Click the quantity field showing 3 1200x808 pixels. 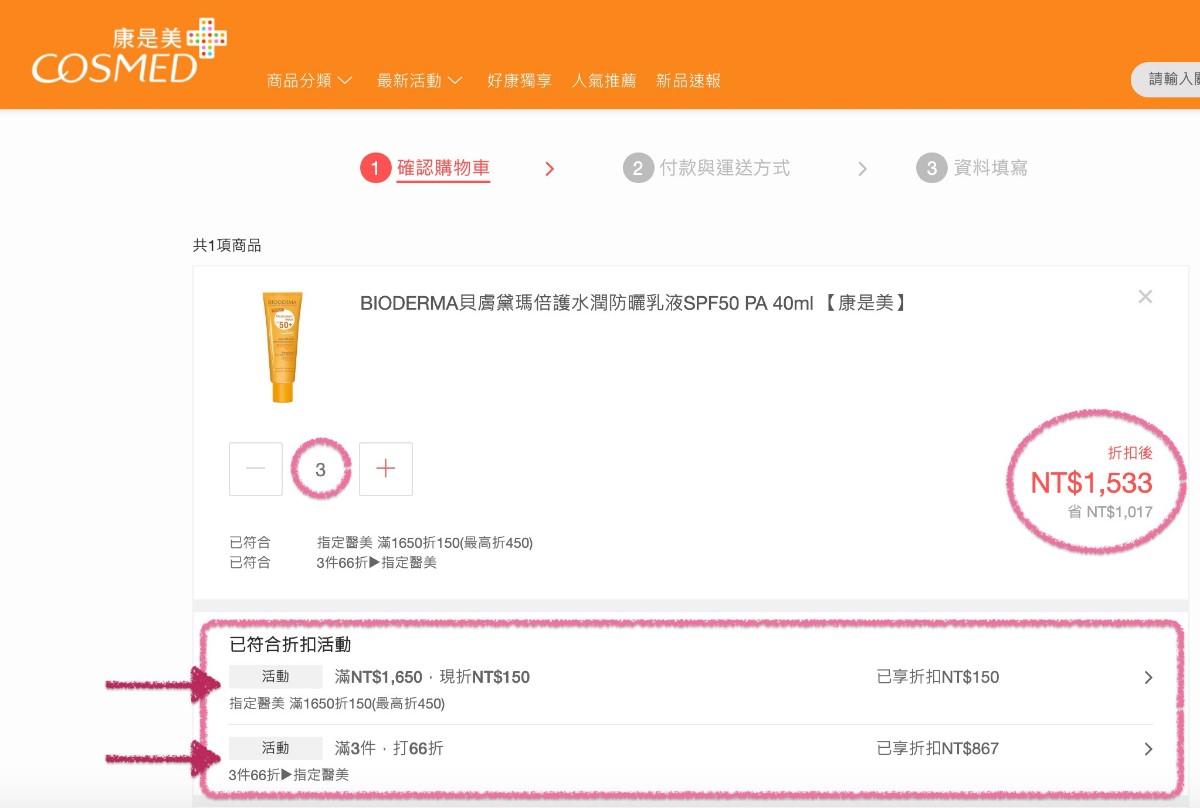(x=320, y=469)
